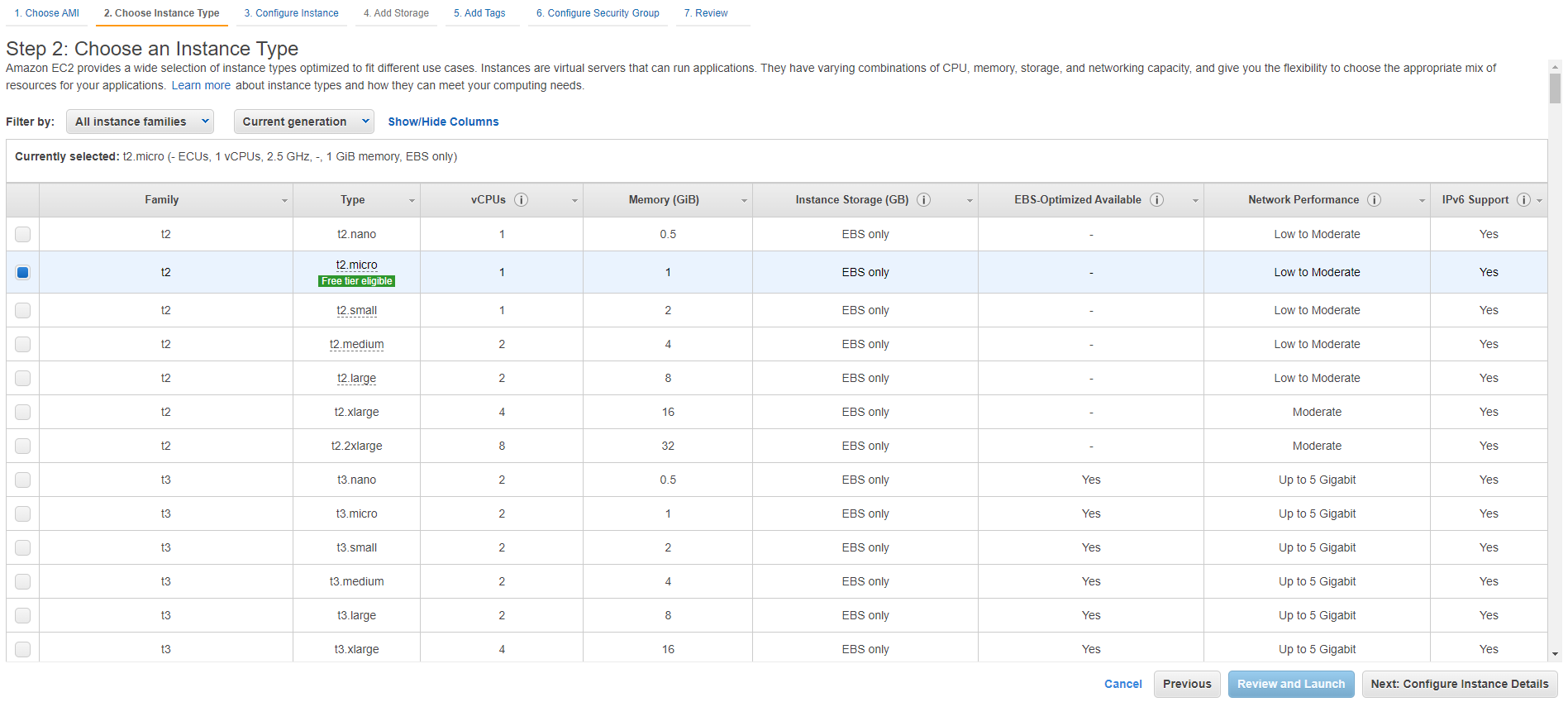The image size is (1568, 702).
Task: Click the EBS-Optimized Available info icon
Action: click(1157, 200)
